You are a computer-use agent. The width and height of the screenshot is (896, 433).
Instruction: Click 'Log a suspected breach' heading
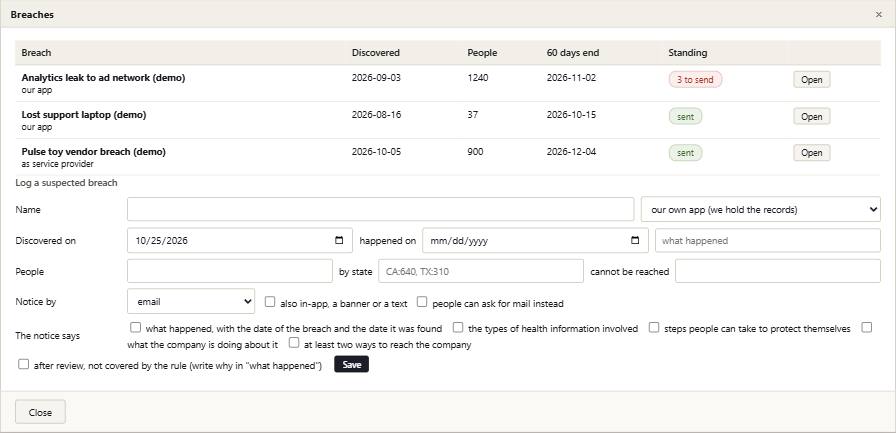tap(66, 183)
